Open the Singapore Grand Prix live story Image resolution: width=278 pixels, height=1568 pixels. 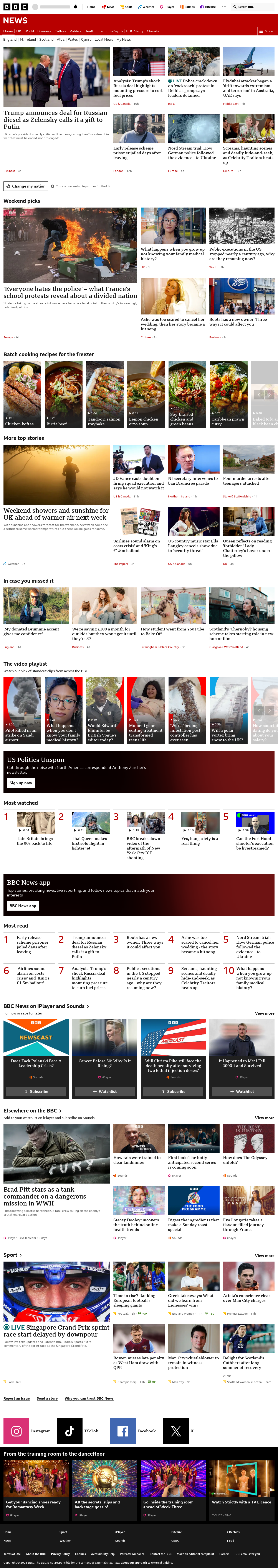(56, 1331)
